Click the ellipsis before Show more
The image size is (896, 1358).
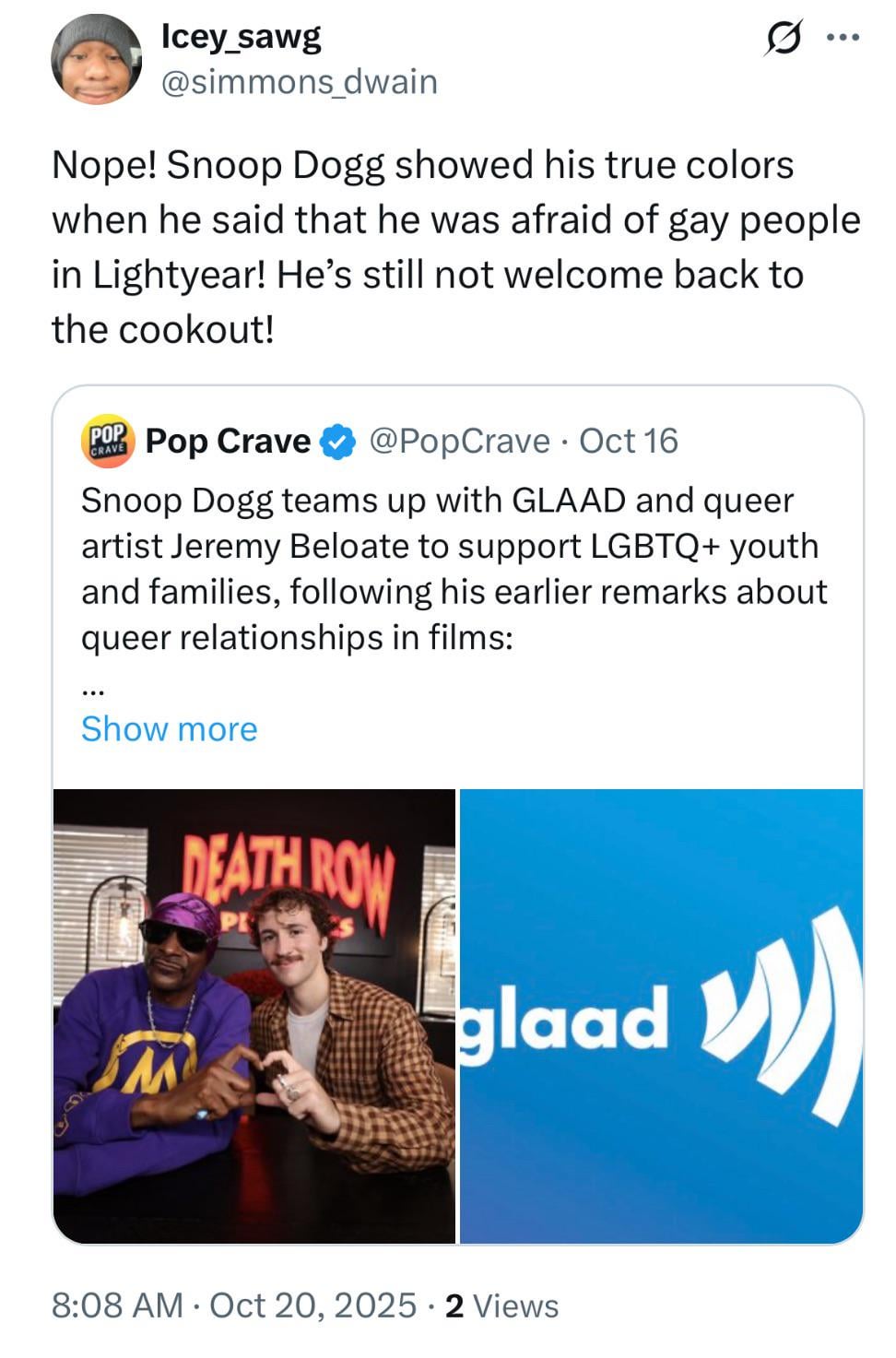[93, 690]
